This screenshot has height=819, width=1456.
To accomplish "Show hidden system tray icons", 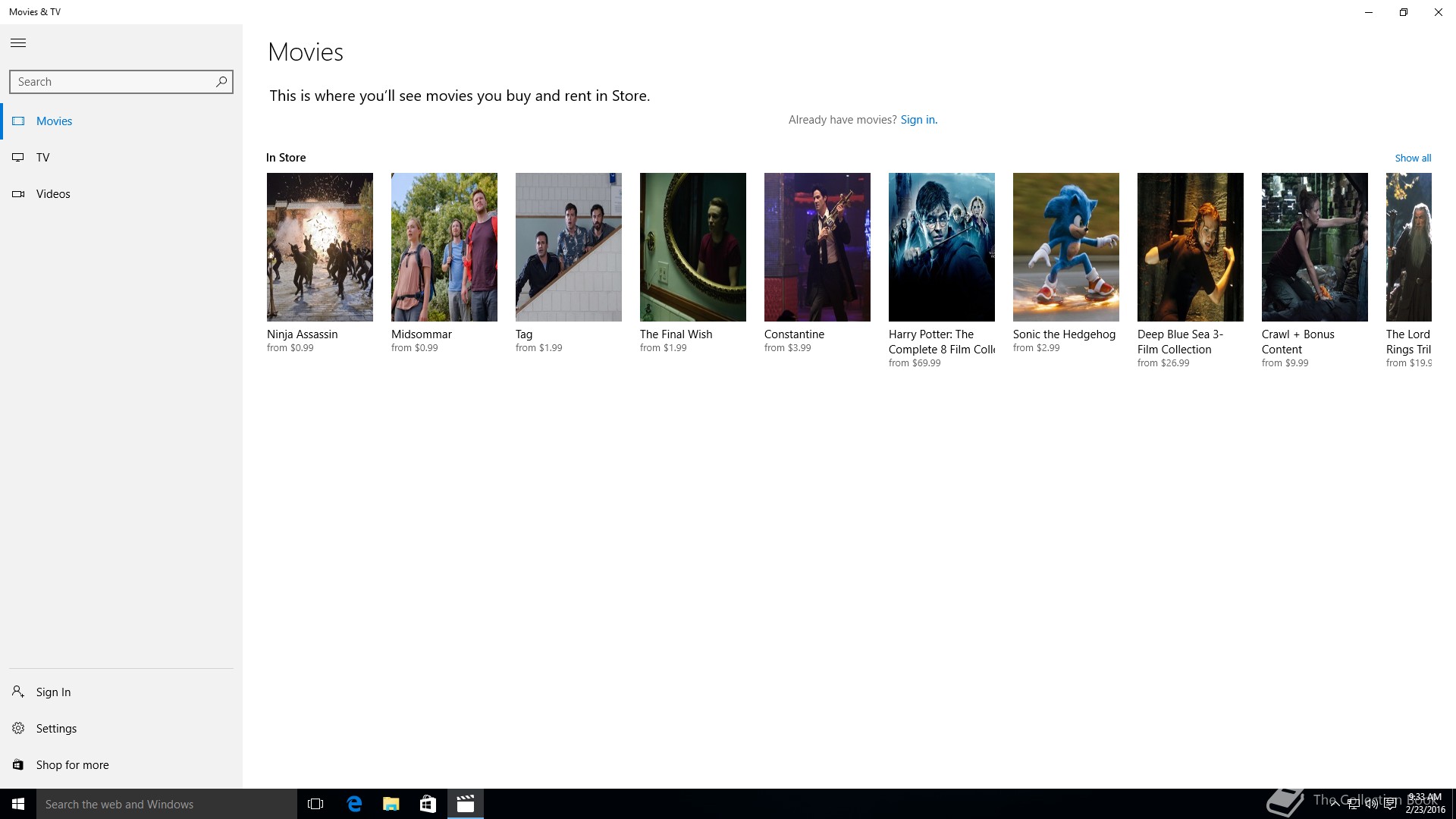I will pyautogui.click(x=1335, y=804).
